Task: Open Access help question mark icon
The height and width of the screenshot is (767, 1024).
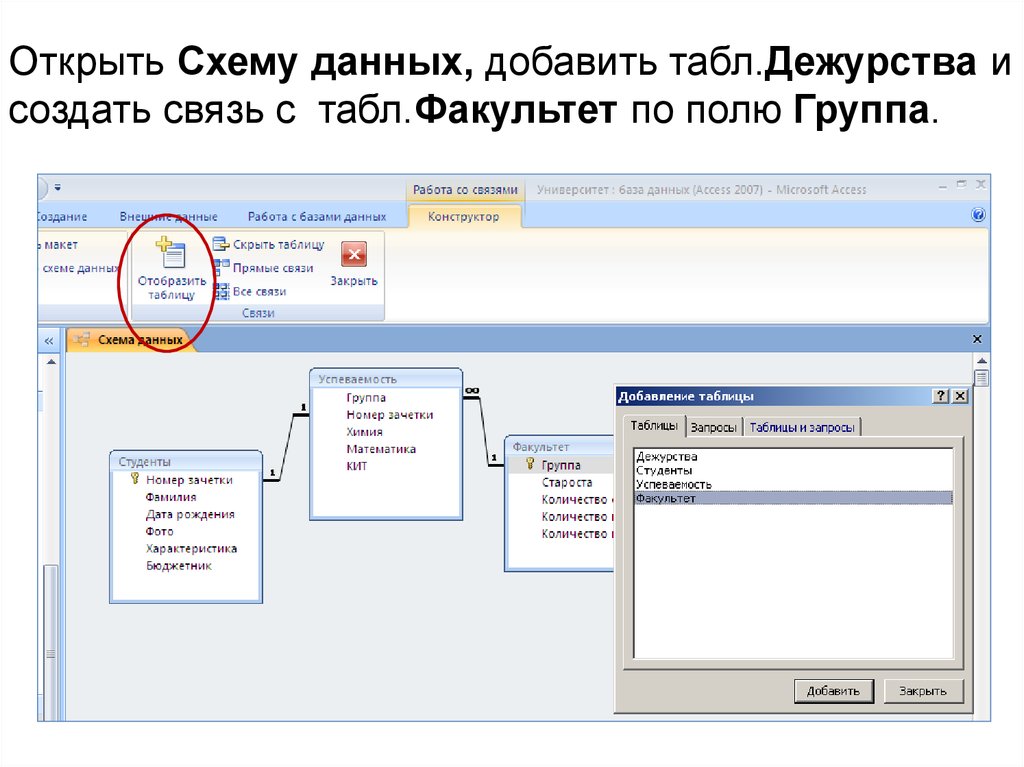Action: point(978,216)
